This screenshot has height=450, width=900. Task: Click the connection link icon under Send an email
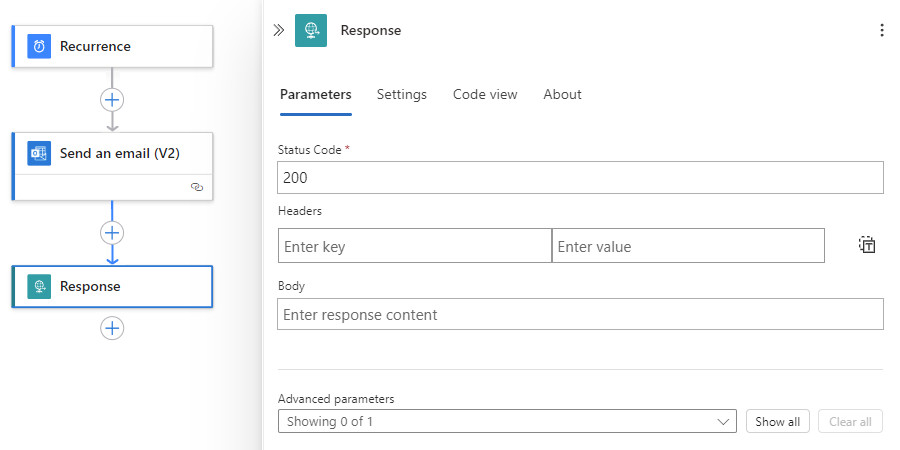[197, 187]
